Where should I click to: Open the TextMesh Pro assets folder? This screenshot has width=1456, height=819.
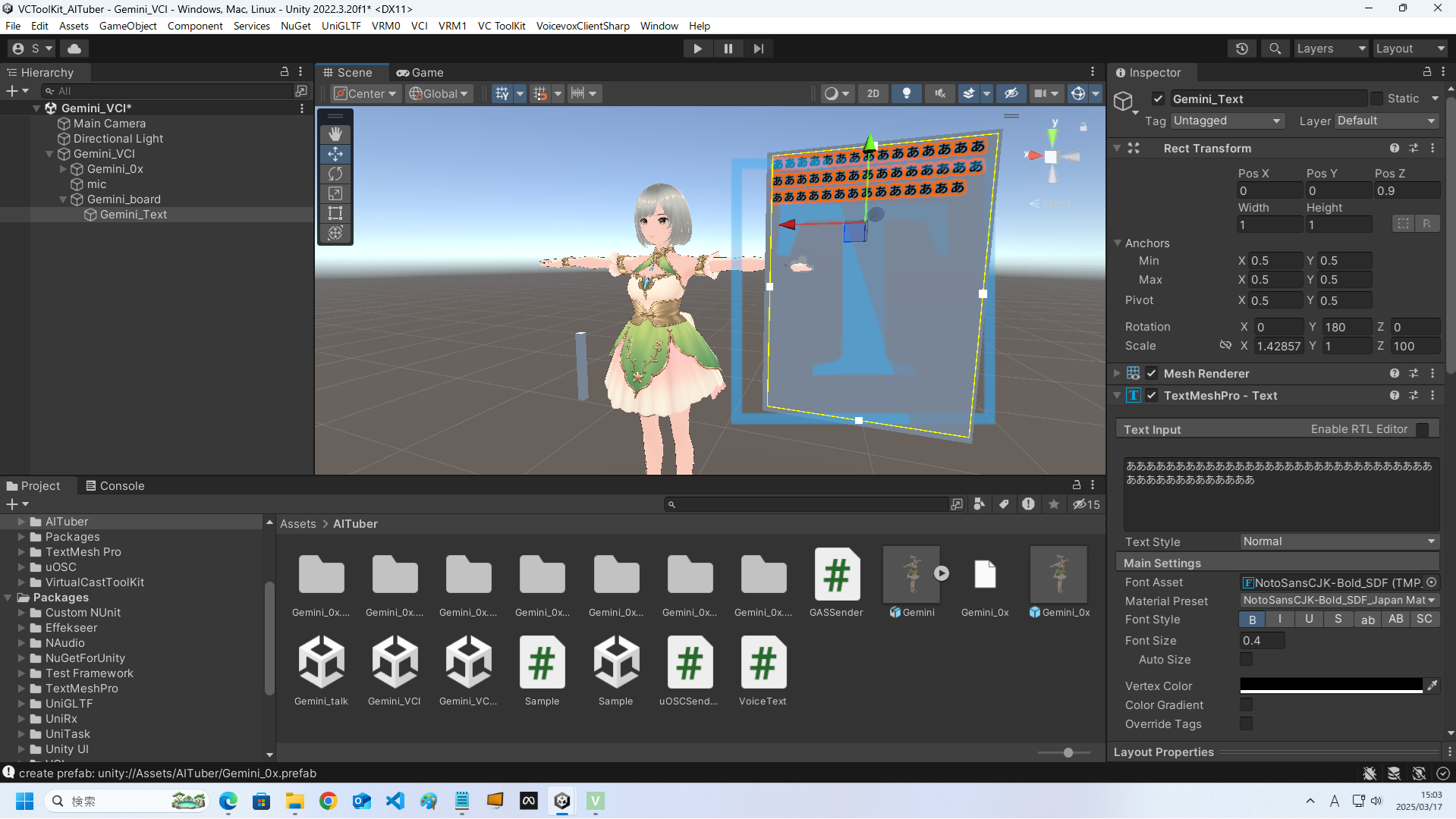click(83, 552)
